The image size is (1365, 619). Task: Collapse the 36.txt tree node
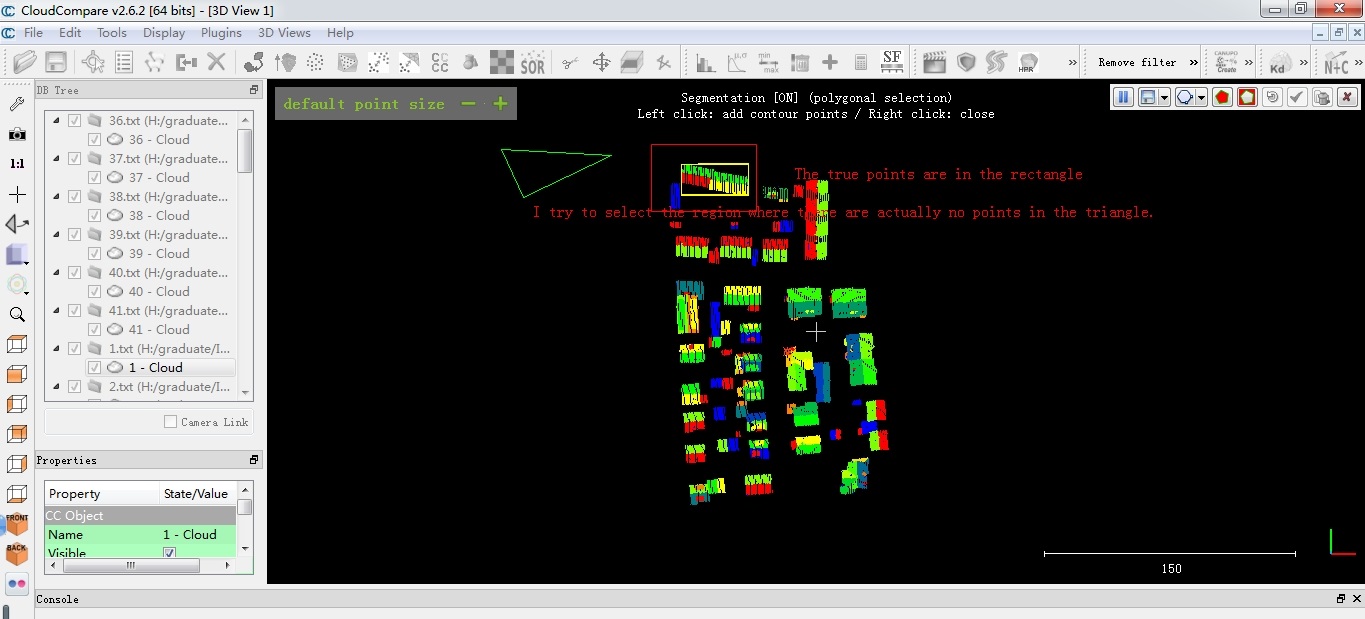click(x=56, y=121)
